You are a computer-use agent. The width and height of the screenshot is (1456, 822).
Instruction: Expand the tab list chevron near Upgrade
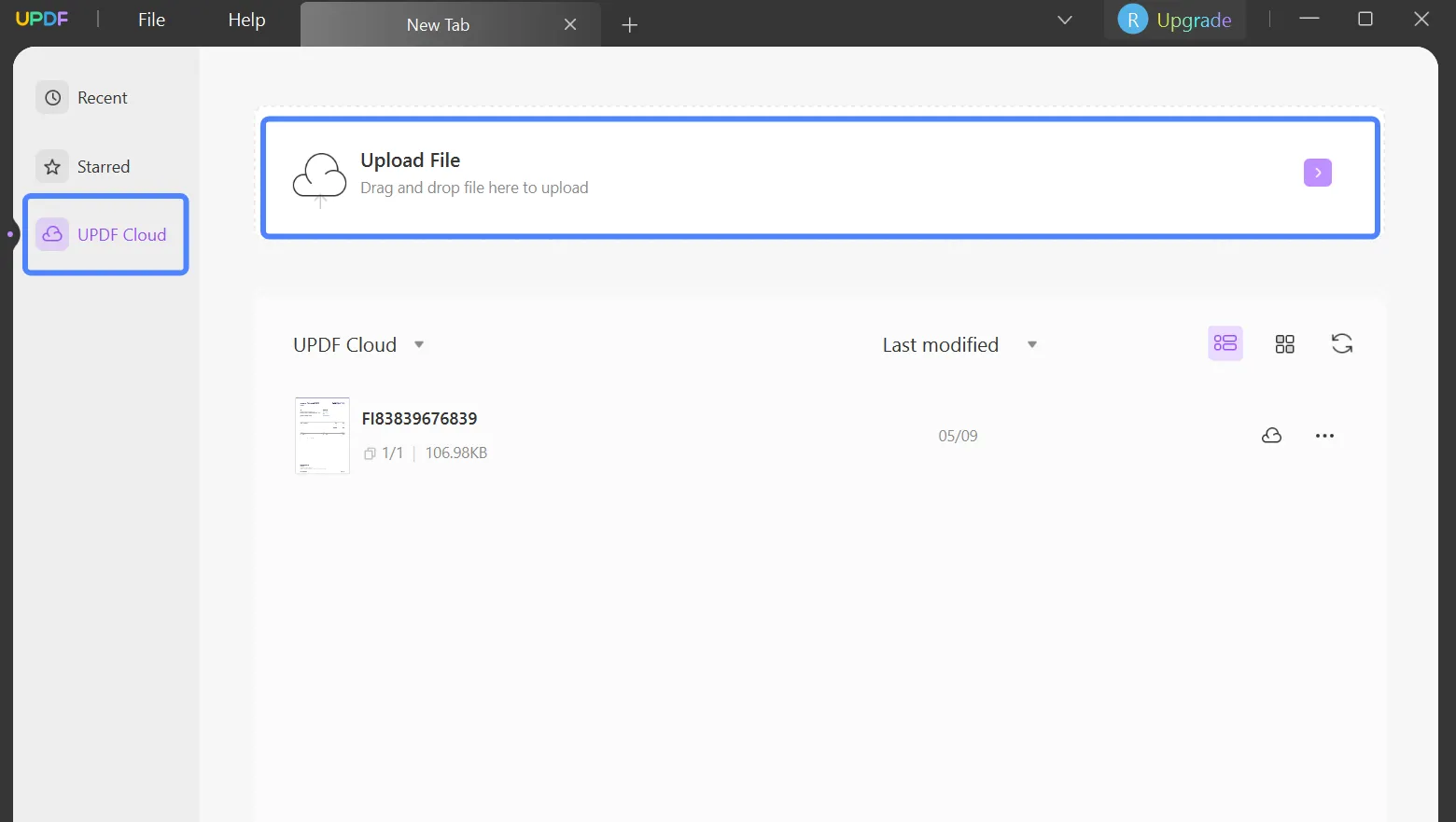click(x=1064, y=19)
